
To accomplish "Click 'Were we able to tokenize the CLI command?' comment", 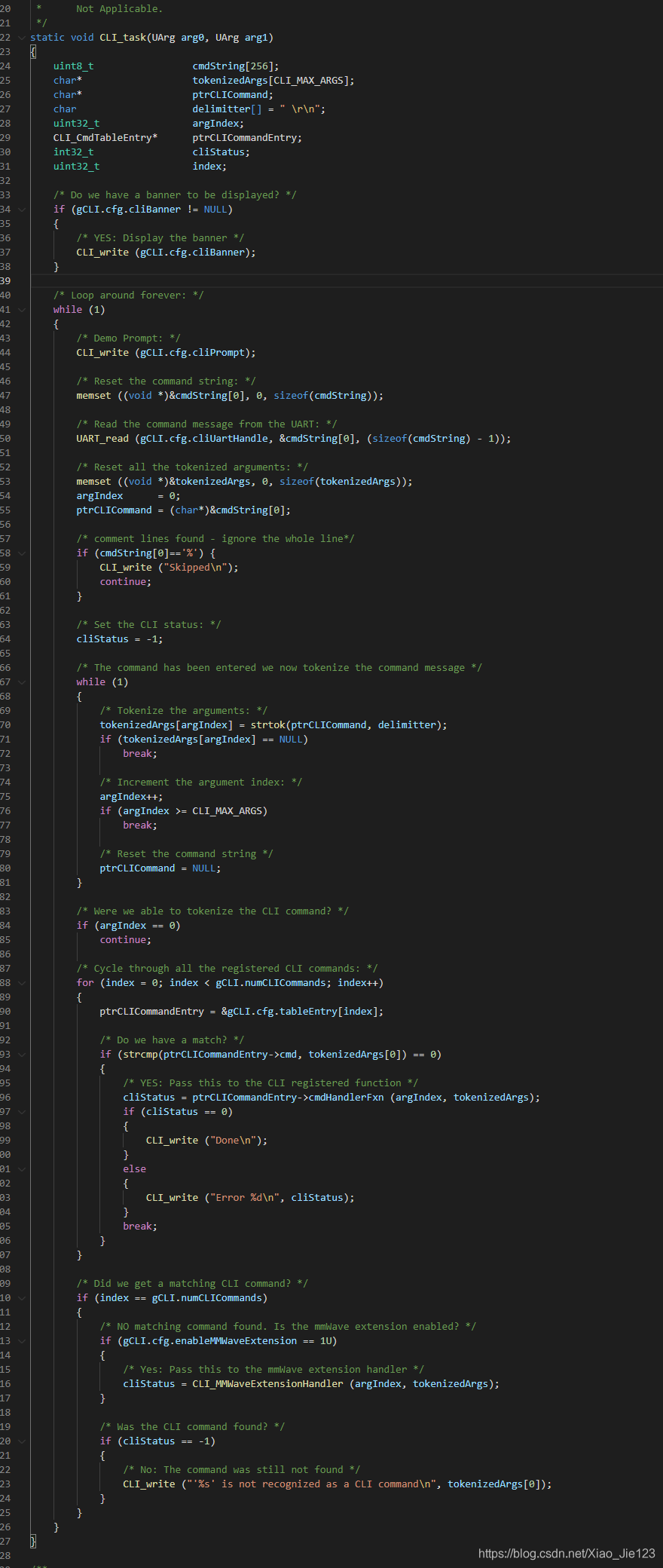I will 212,911.
